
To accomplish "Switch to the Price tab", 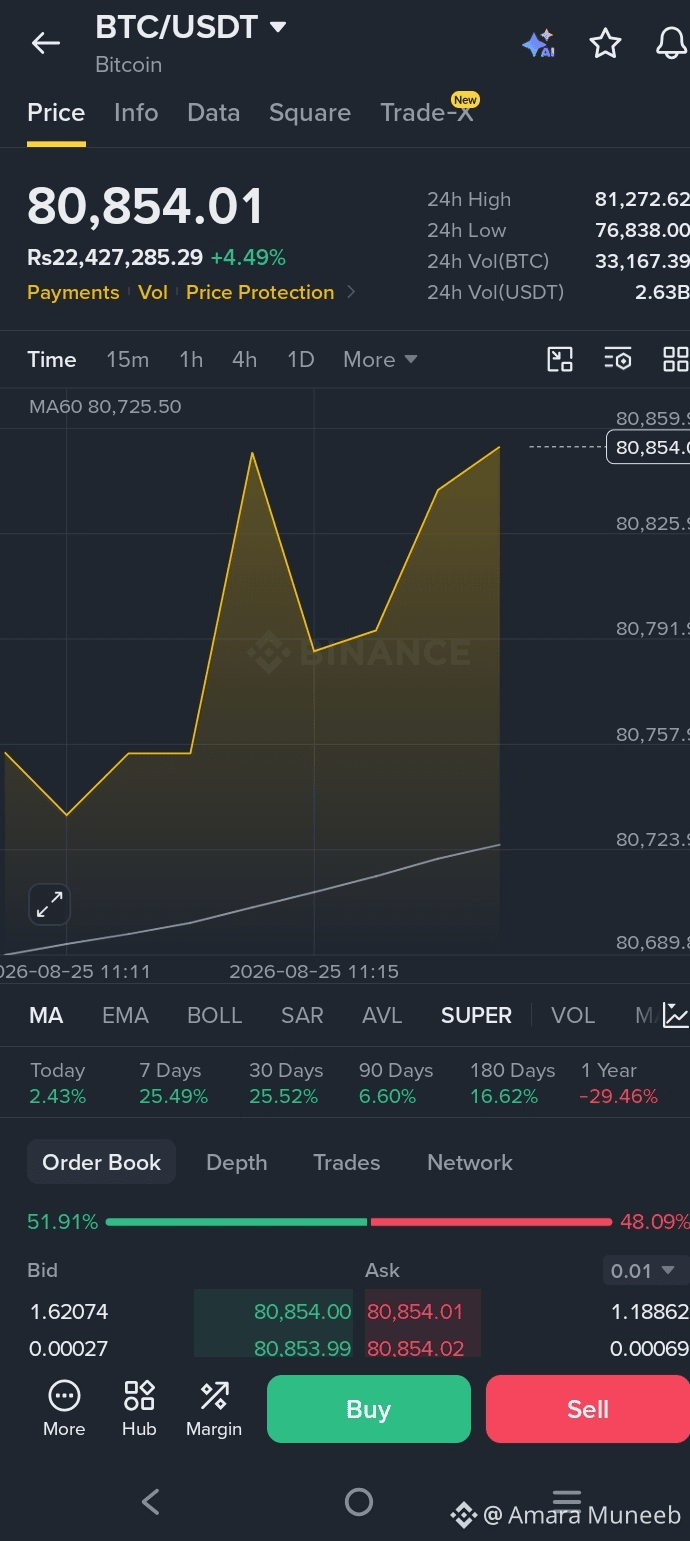I will 56,113.
